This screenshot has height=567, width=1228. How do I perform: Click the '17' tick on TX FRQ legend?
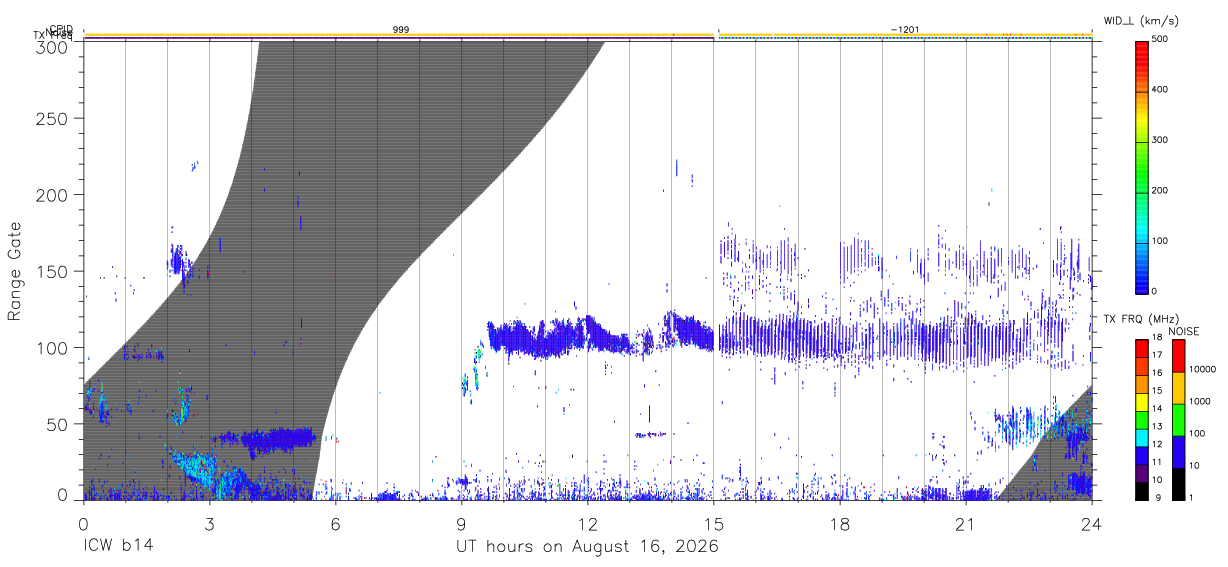[1158, 357]
